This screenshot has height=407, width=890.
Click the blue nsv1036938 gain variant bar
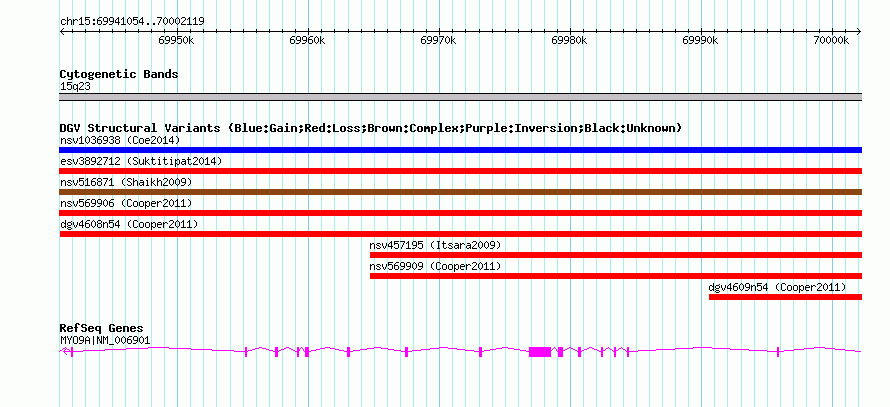point(460,150)
